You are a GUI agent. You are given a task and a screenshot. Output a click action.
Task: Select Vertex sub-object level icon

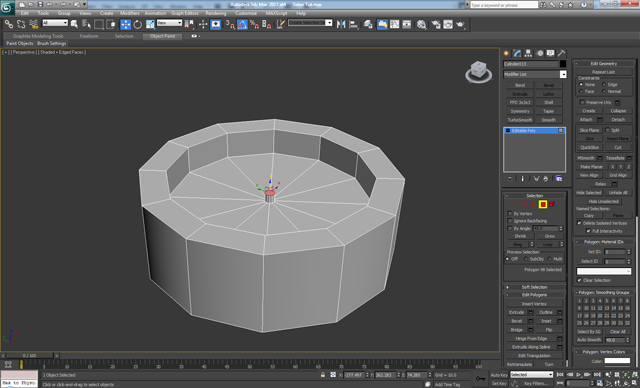[515, 204]
